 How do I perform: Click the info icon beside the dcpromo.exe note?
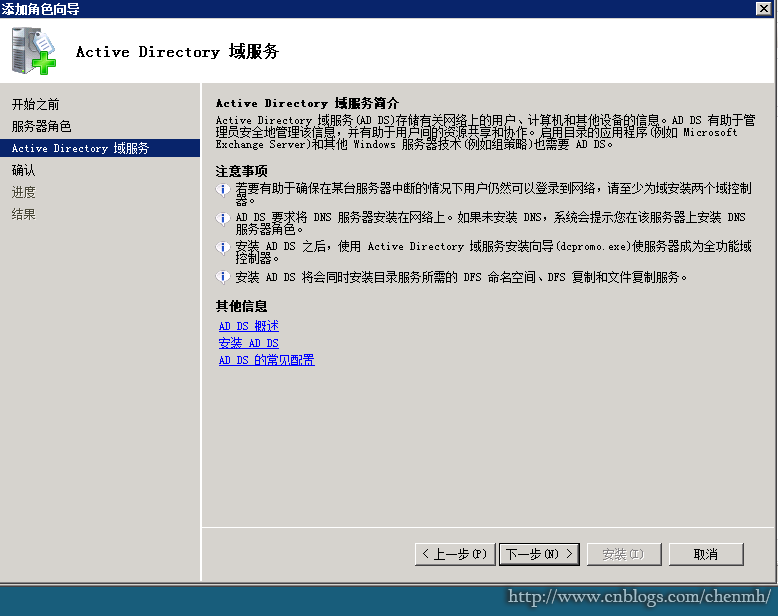(223, 247)
